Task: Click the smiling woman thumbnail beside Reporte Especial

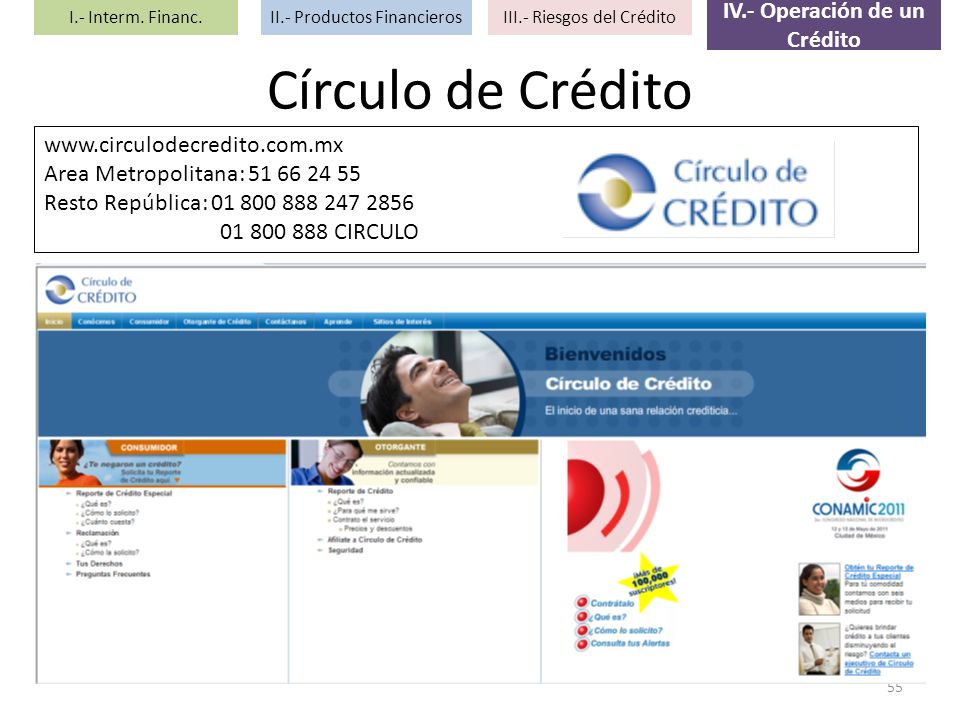Action: tap(819, 589)
